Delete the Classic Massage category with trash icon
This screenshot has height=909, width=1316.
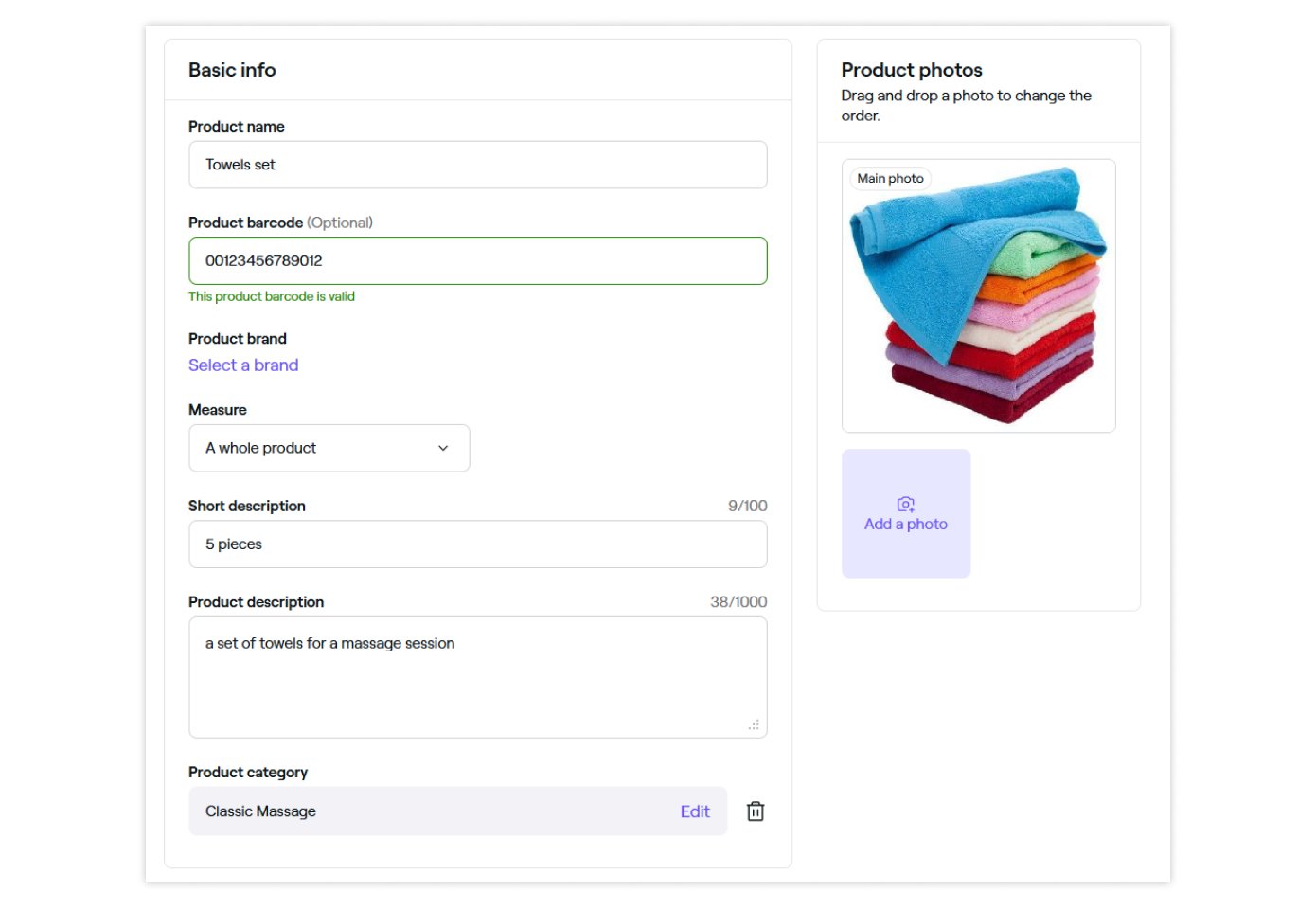(x=755, y=811)
